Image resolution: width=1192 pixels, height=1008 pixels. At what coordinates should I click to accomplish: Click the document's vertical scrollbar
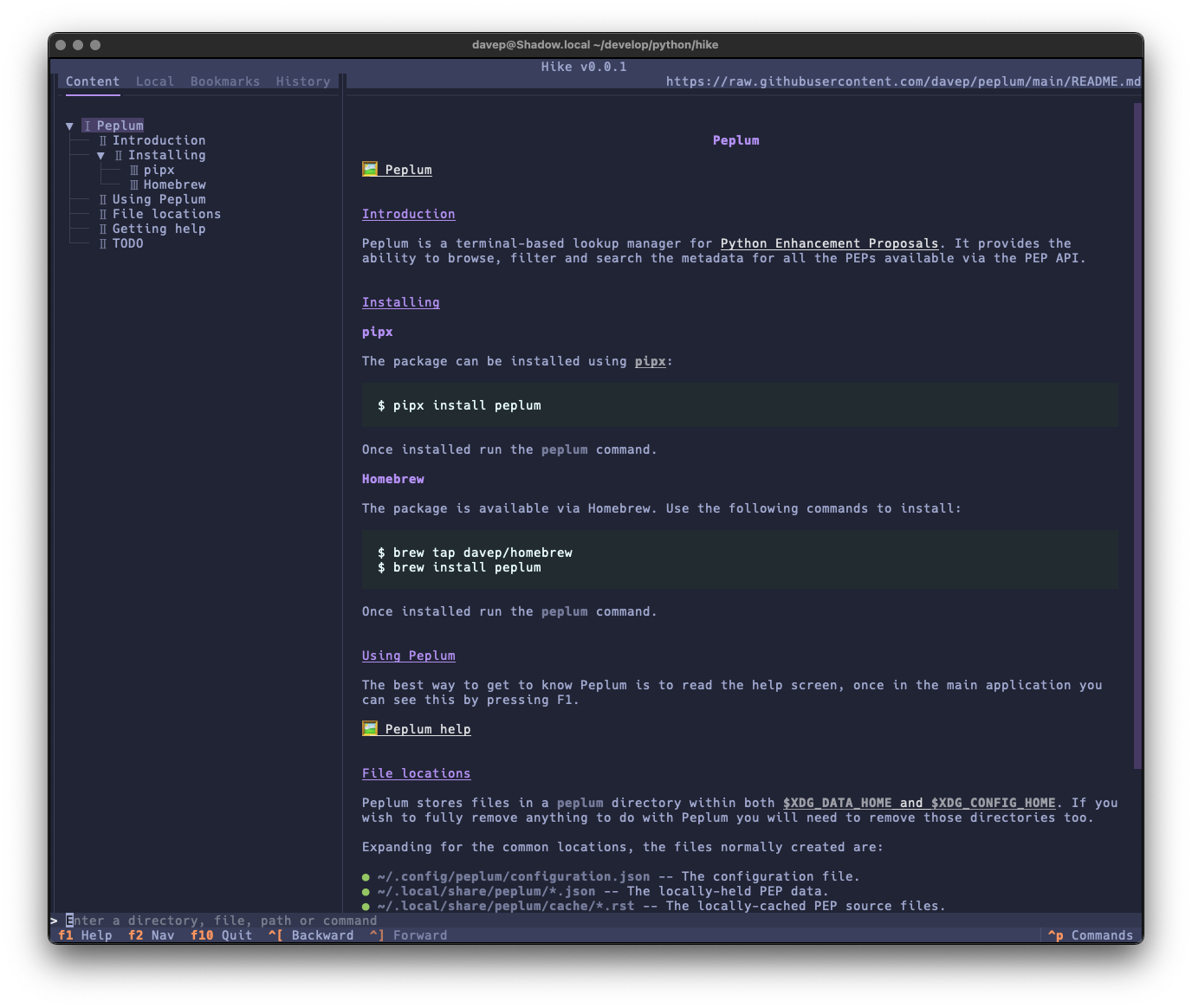tap(1137, 433)
